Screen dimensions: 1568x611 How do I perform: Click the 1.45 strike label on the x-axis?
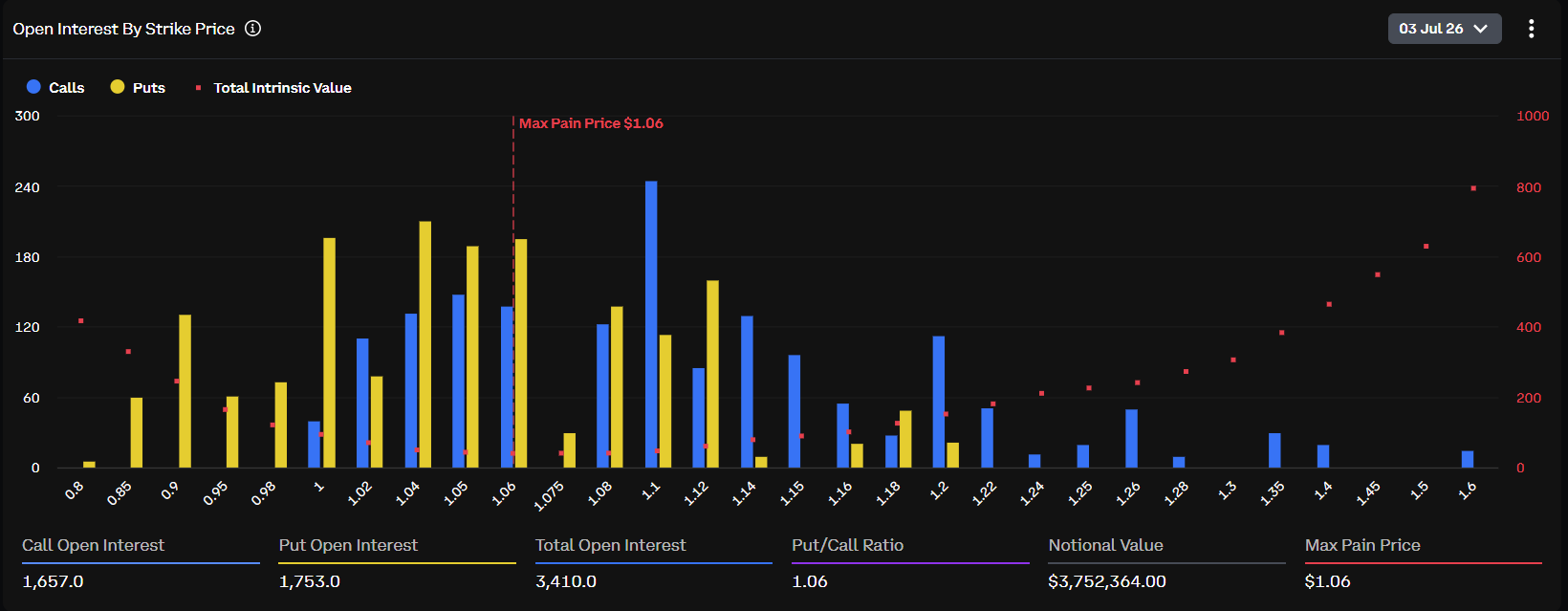(x=1368, y=492)
